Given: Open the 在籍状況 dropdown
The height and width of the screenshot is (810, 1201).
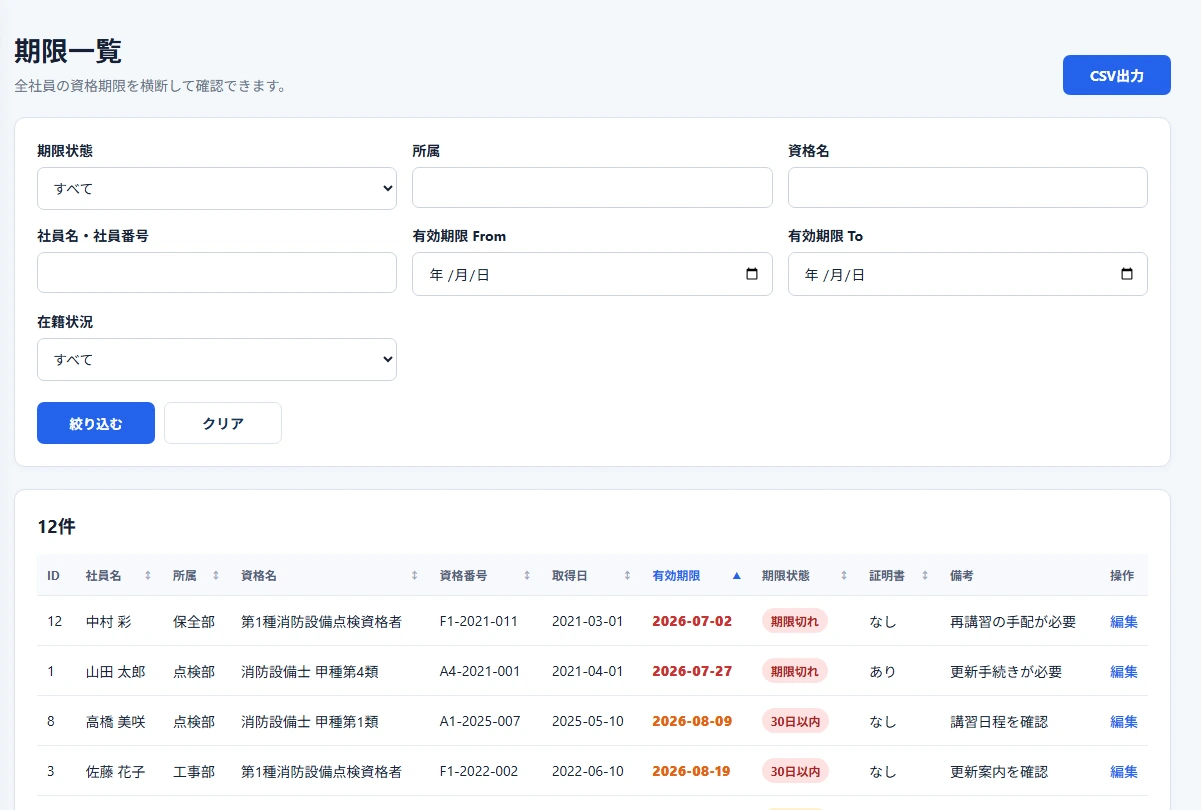Looking at the screenshot, I should (217, 359).
